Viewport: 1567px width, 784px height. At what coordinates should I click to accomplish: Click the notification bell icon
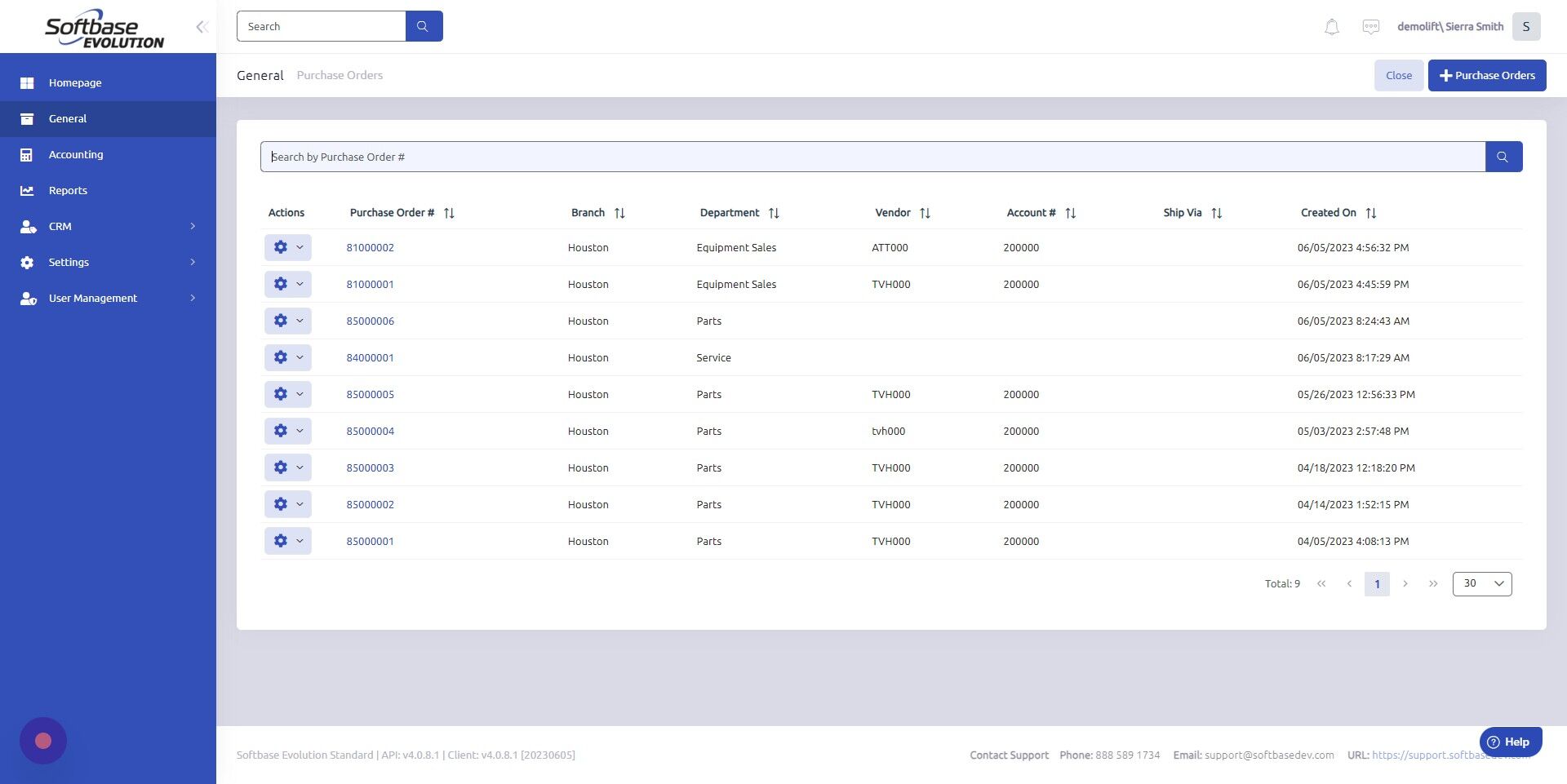coord(1332,26)
